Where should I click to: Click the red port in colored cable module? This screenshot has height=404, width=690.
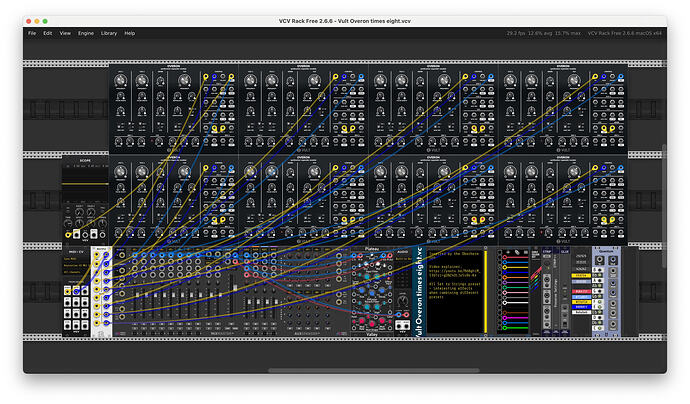505,257
